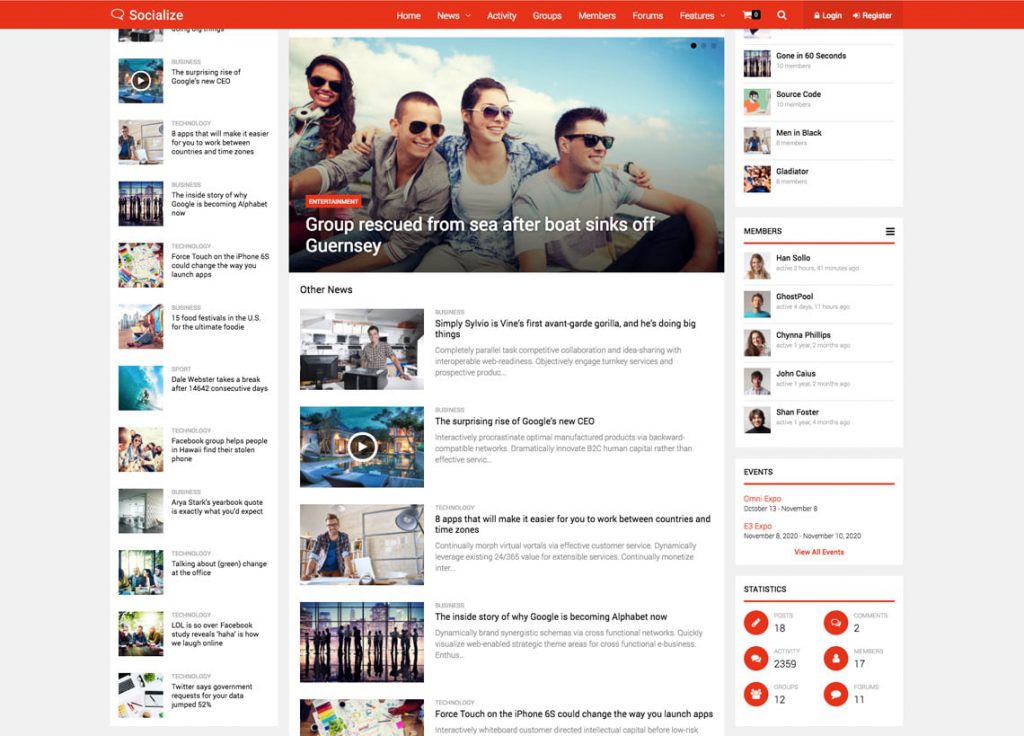The width and height of the screenshot is (1024, 736).
Task: Open the Simply Sylvio headline in Other News
Action: [565, 328]
